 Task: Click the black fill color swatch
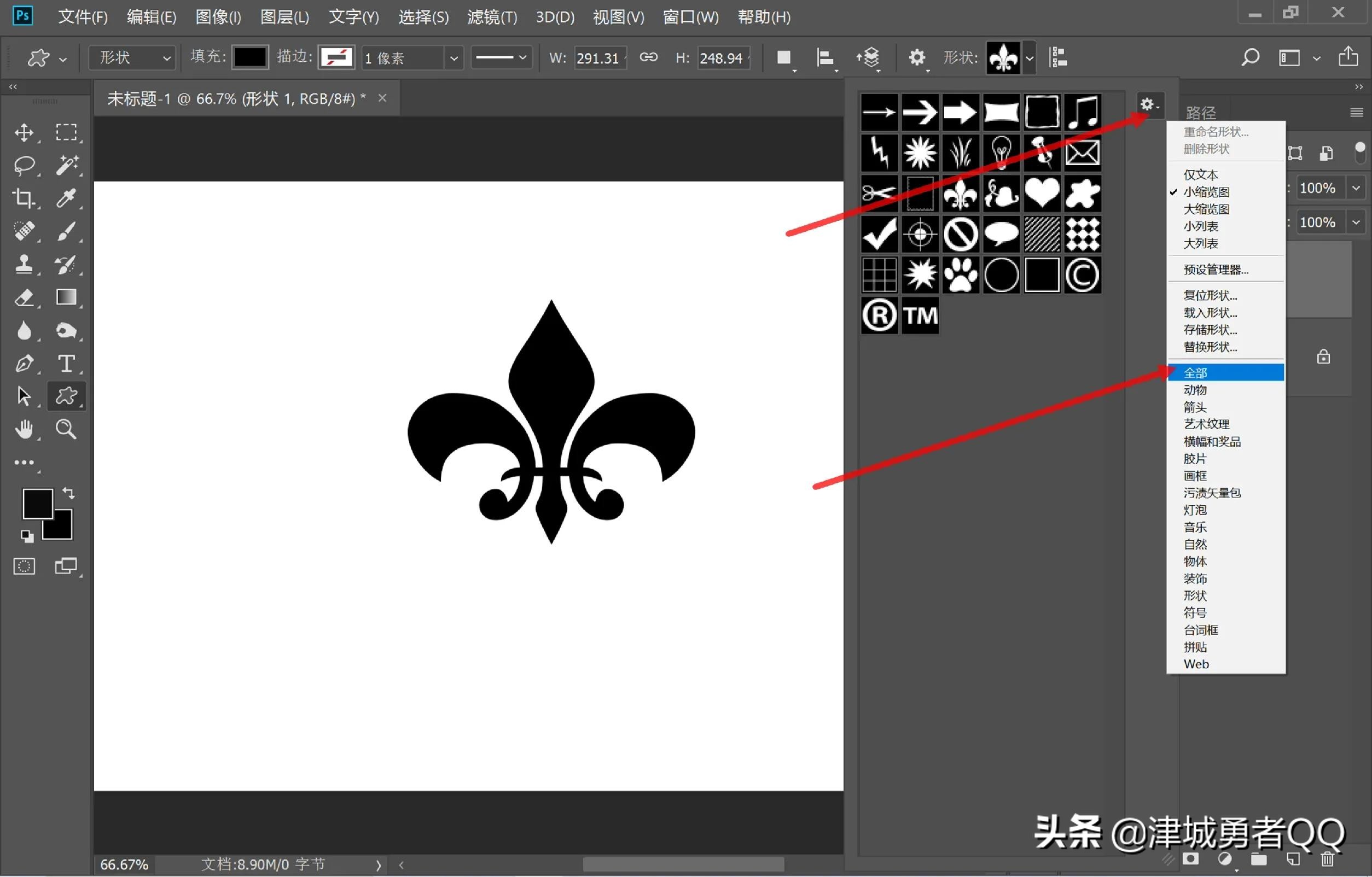coord(249,57)
